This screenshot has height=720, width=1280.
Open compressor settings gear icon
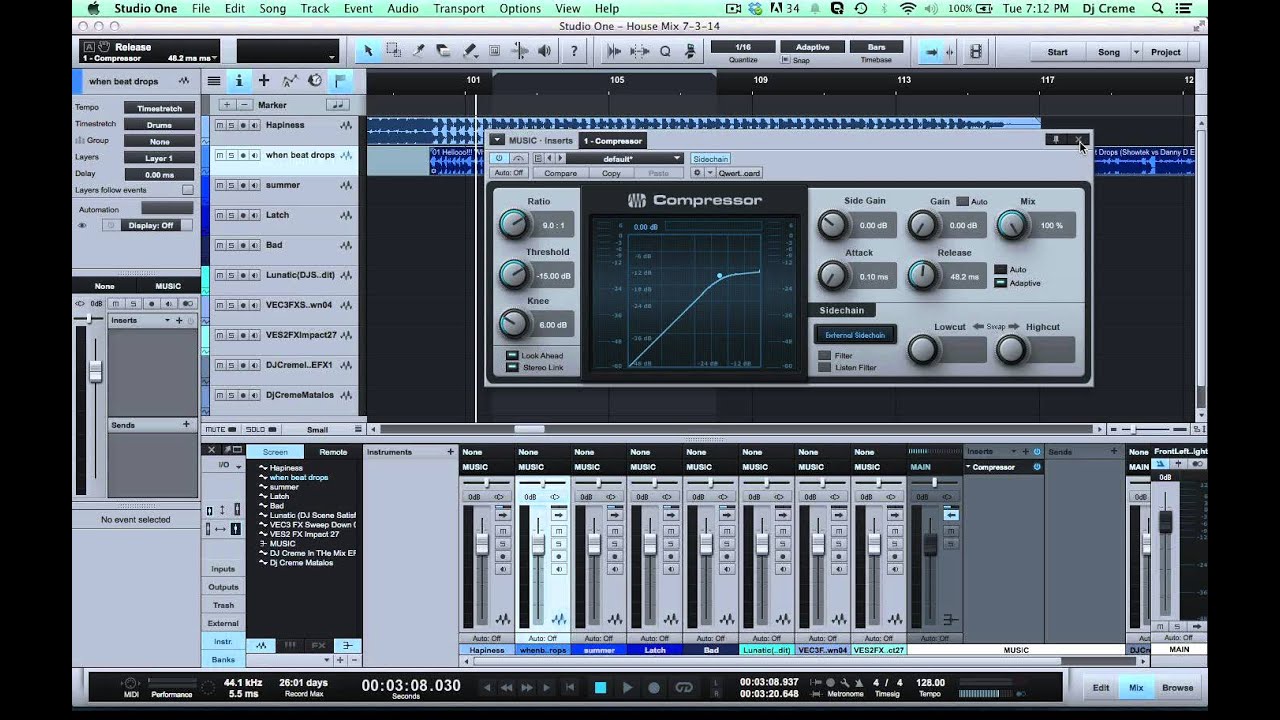pyautogui.click(x=697, y=172)
